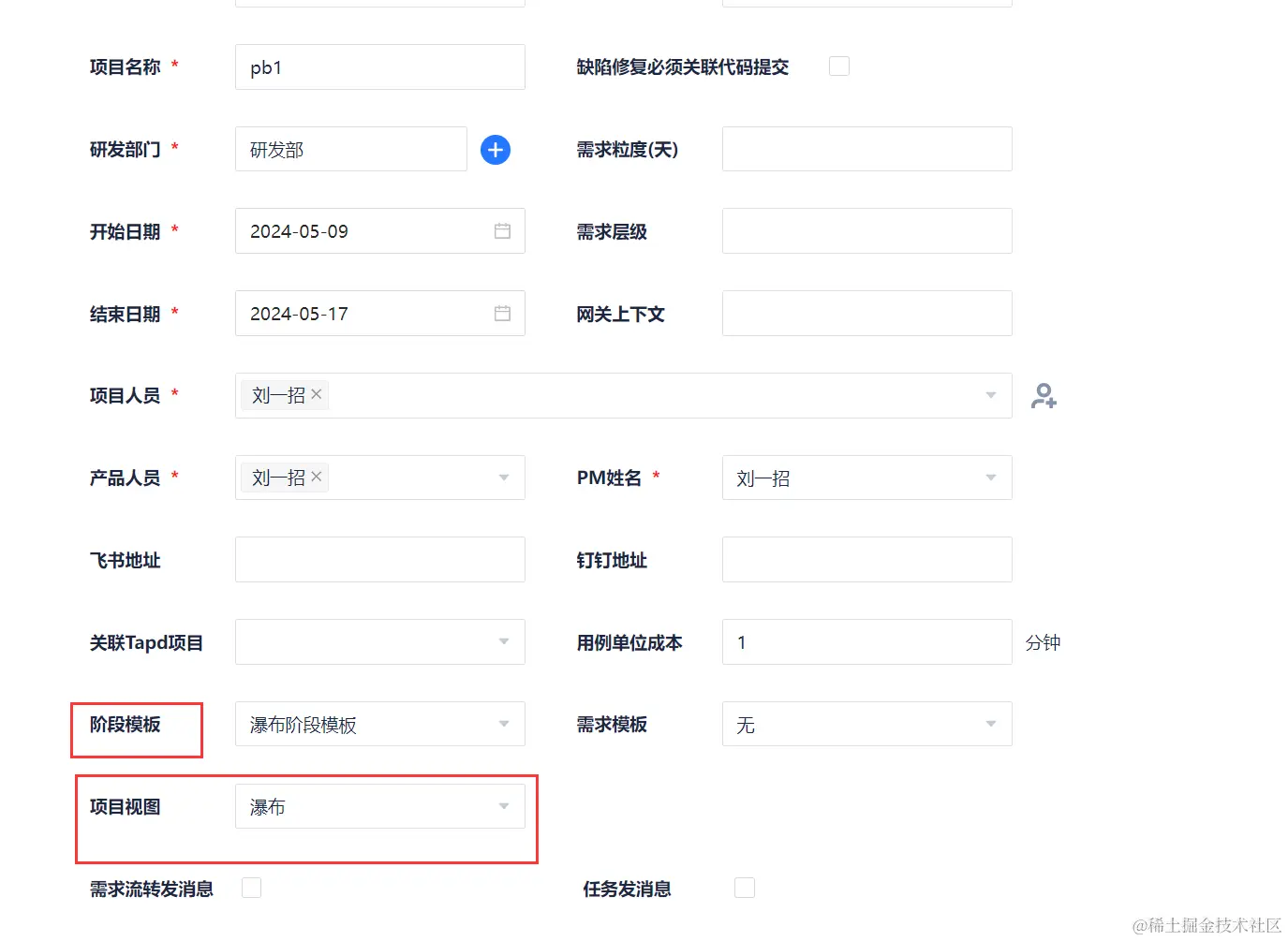The height and width of the screenshot is (941, 1288).
Task: Toggle 缺陷修复必须关联代码提交 checkbox
Action: (839, 66)
